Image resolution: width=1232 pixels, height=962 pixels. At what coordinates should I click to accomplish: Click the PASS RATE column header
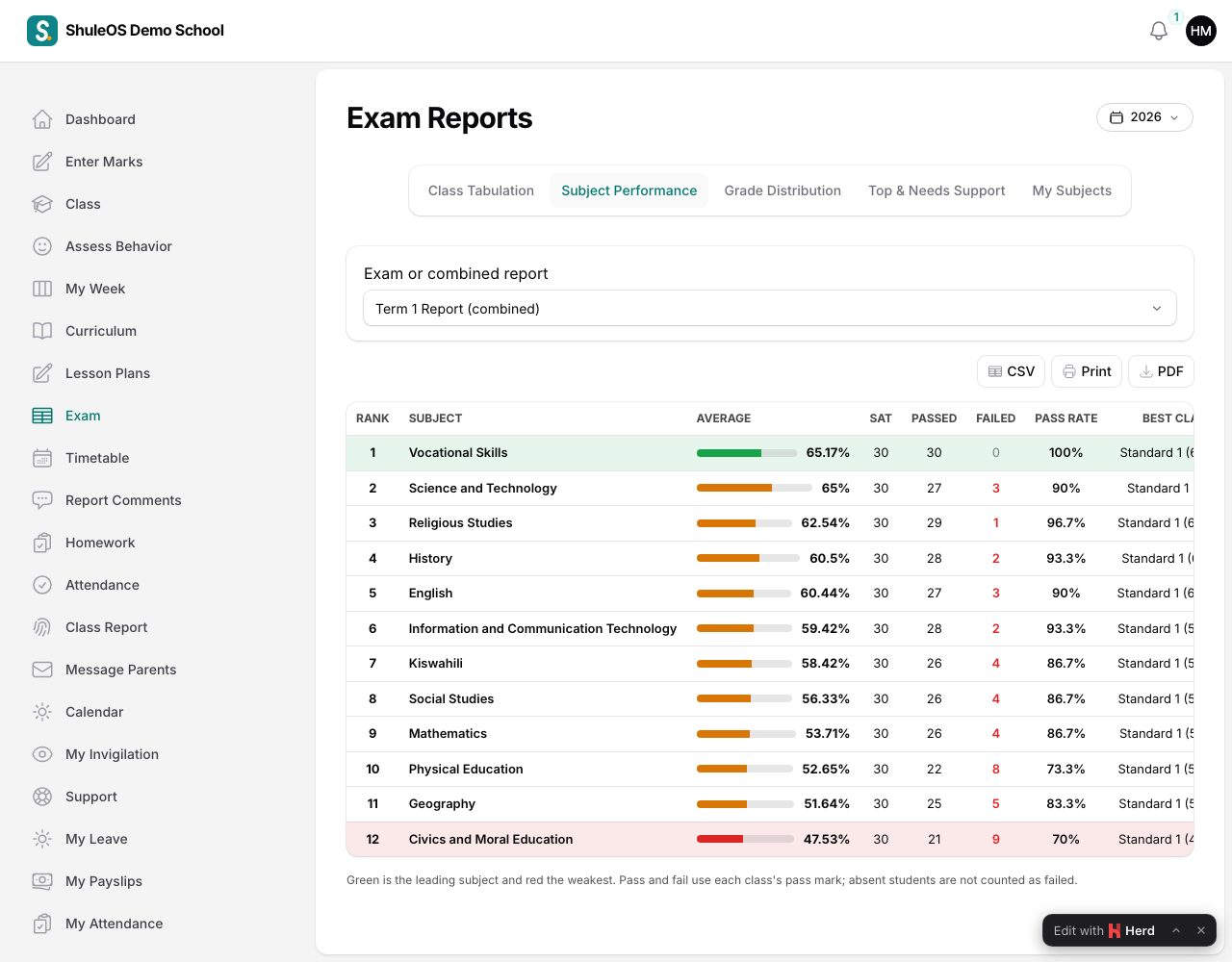point(1065,418)
